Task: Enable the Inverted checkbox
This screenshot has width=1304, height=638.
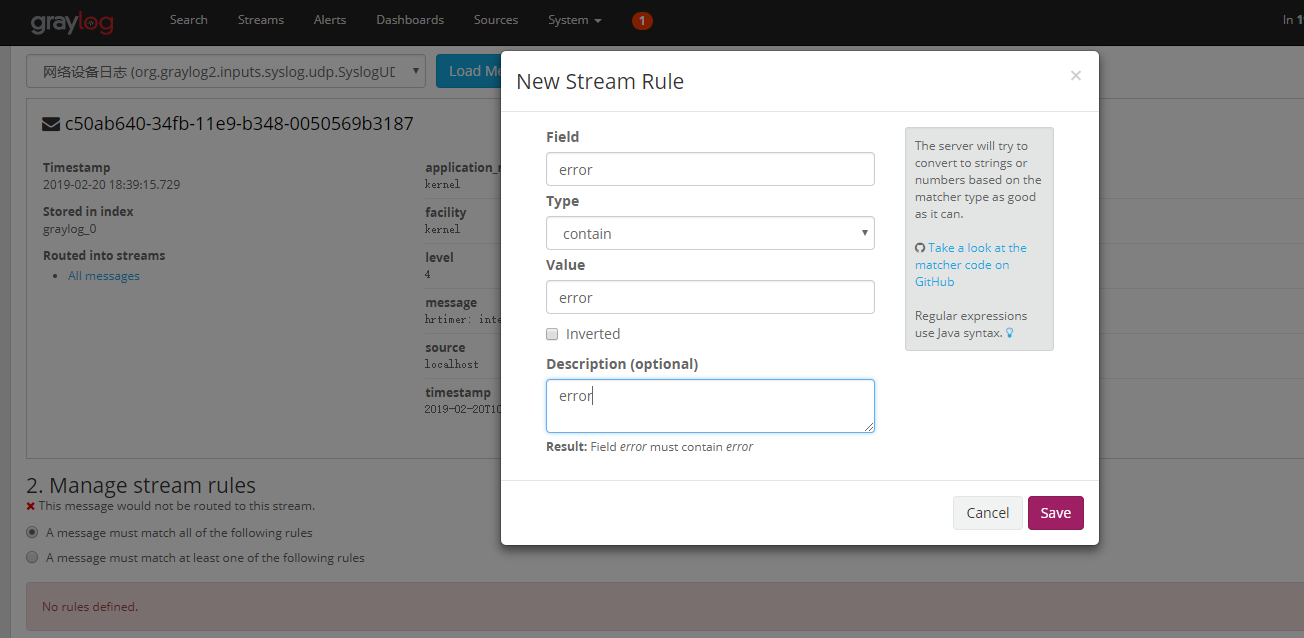Action: click(552, 334)
